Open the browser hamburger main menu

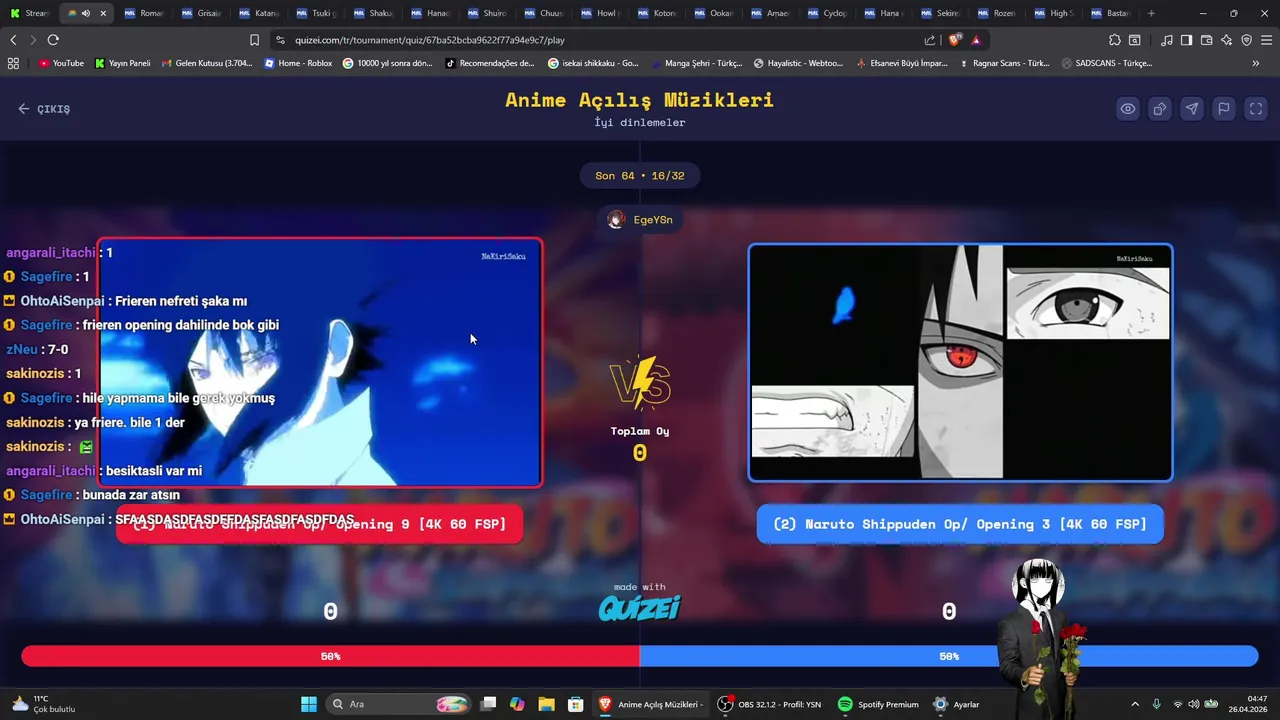click(x=1267, y=40)
